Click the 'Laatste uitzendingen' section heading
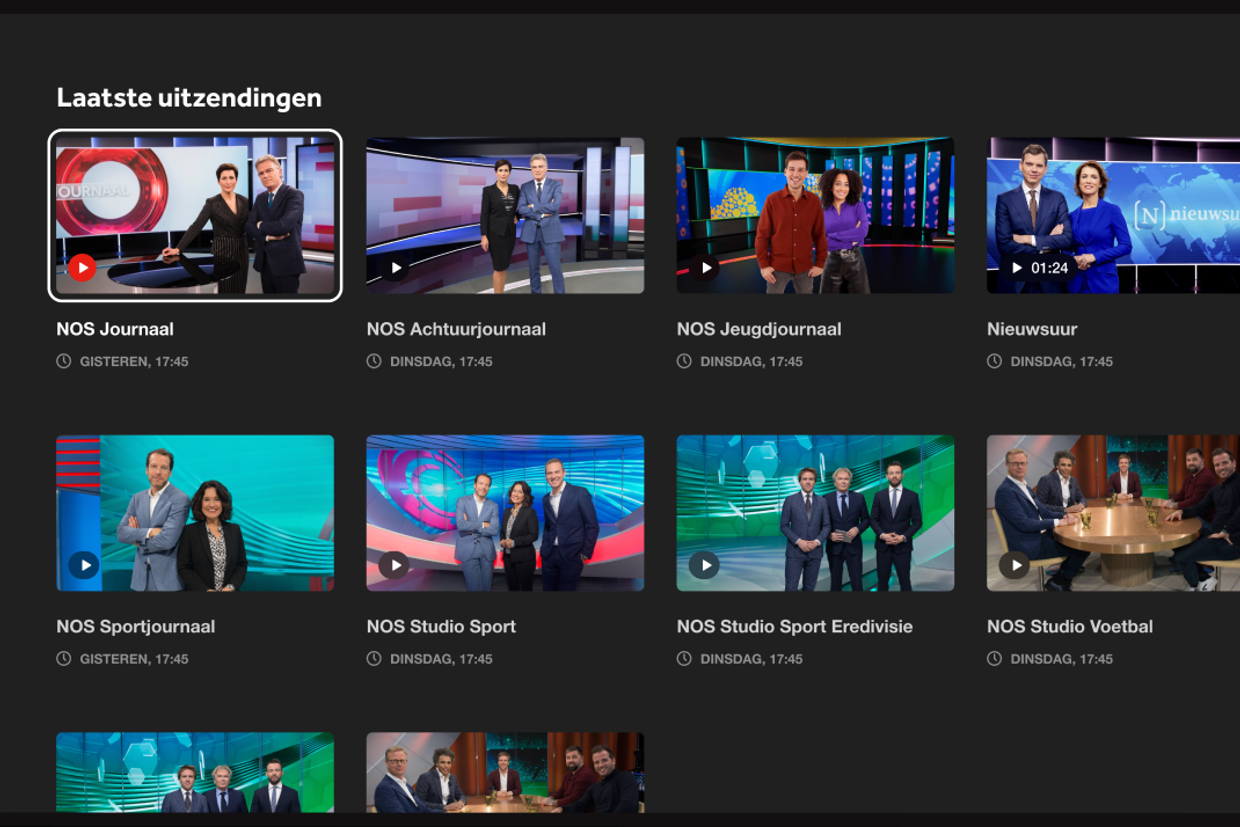The height and width of the screenshot is (827, 1240). click(x=189, y=98)
